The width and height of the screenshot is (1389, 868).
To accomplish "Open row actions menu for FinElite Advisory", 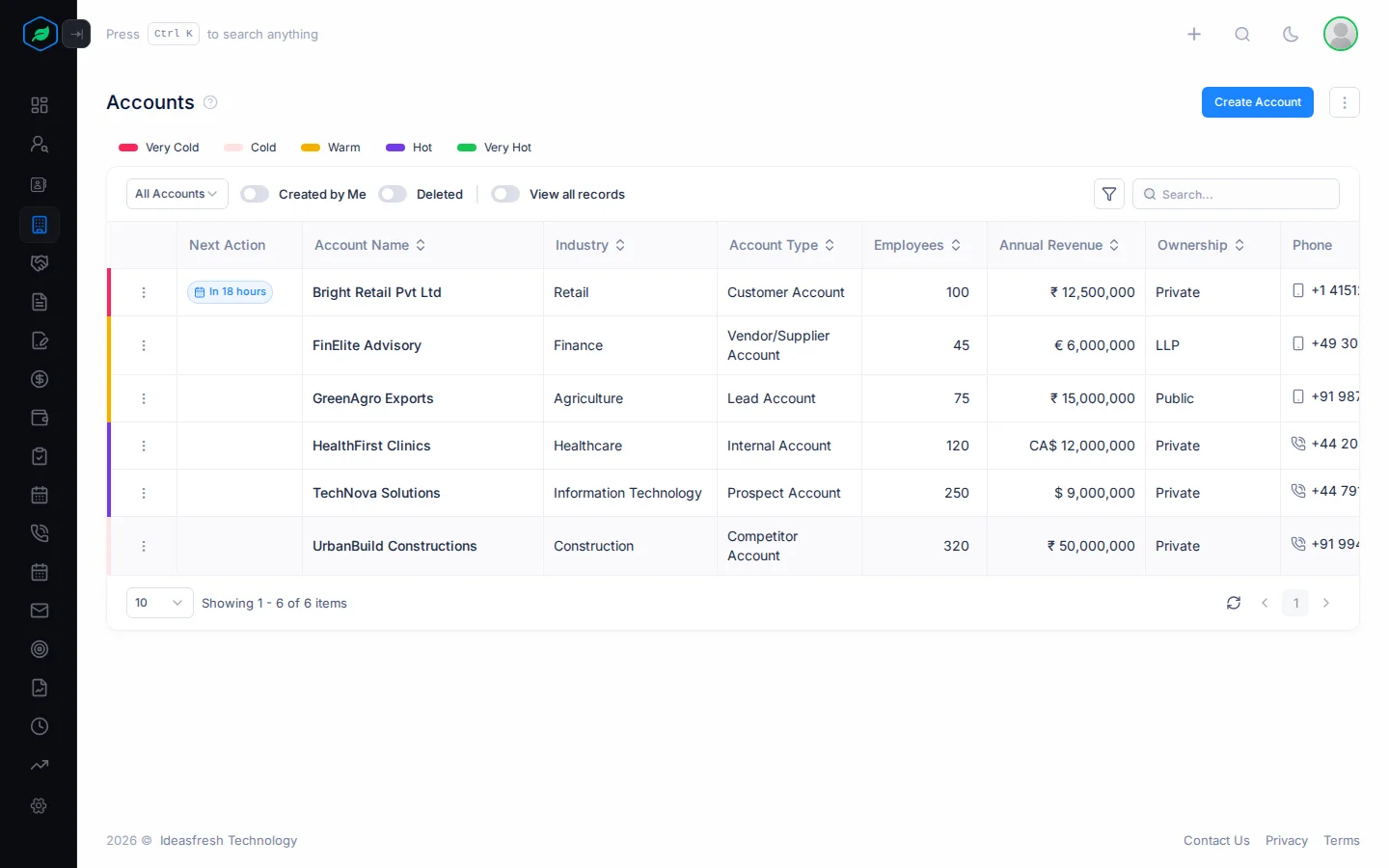I will coord(144,345).
